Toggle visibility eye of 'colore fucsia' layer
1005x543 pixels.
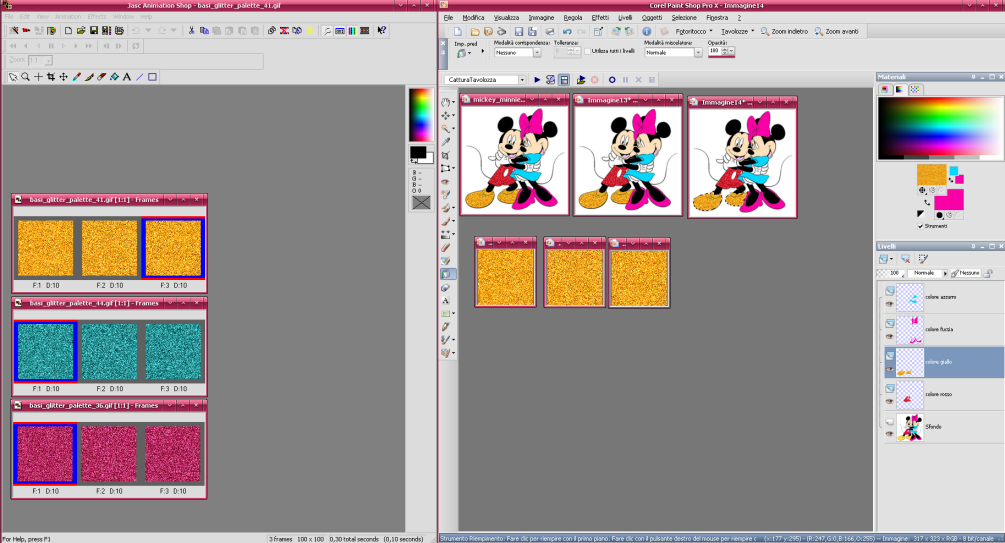click(890, 336)
